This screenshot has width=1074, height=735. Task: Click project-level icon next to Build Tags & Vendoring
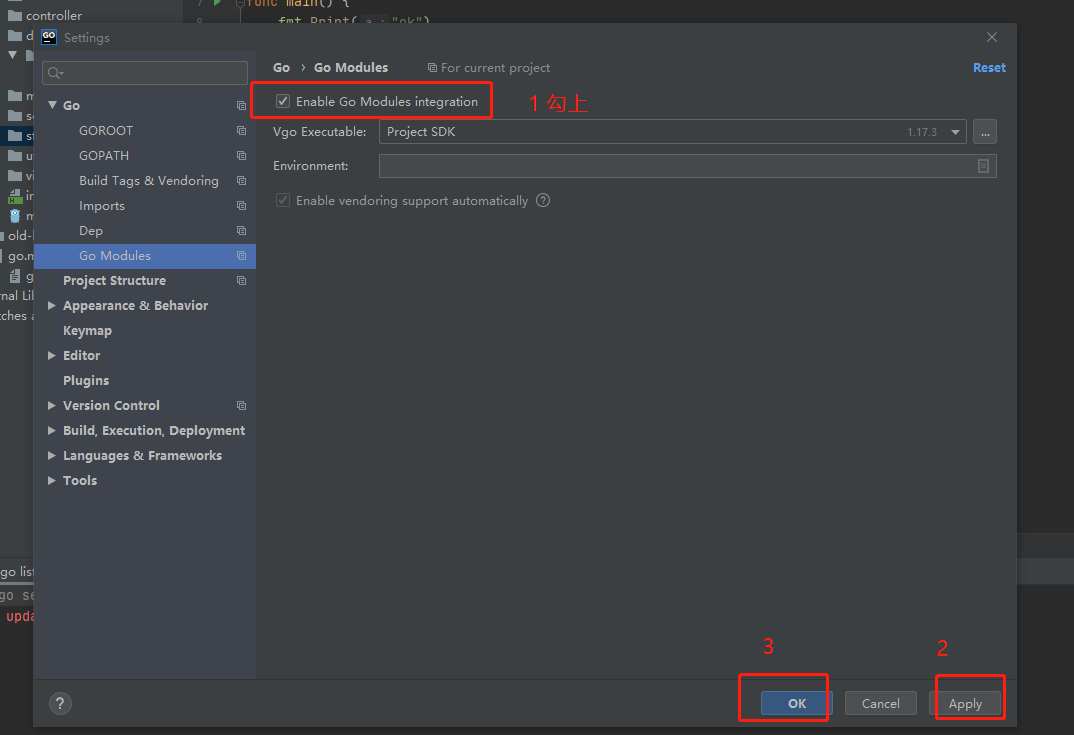point(241,180)
